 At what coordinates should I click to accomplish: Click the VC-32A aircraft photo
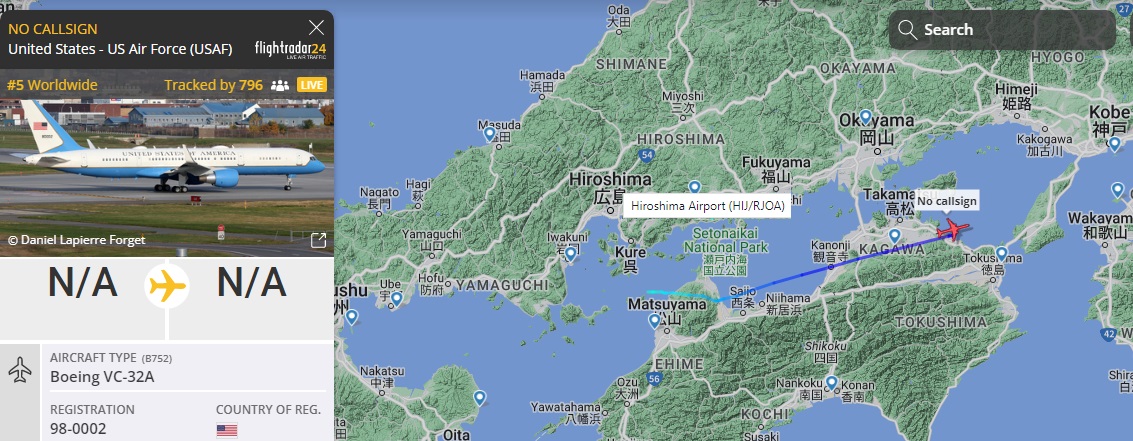tap(167, 178)
